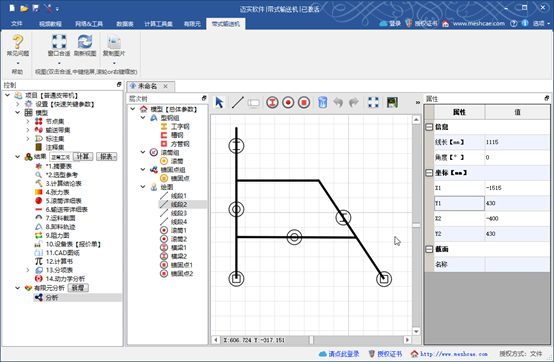Click save floppy icon in title bar
Viewport: 554px width, 362px height.
click(35, 8)
